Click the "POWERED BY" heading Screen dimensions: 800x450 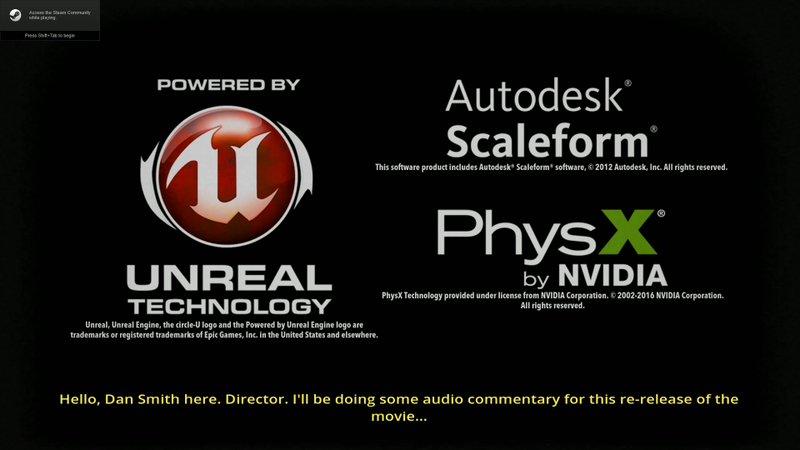(x=229, y=85)
